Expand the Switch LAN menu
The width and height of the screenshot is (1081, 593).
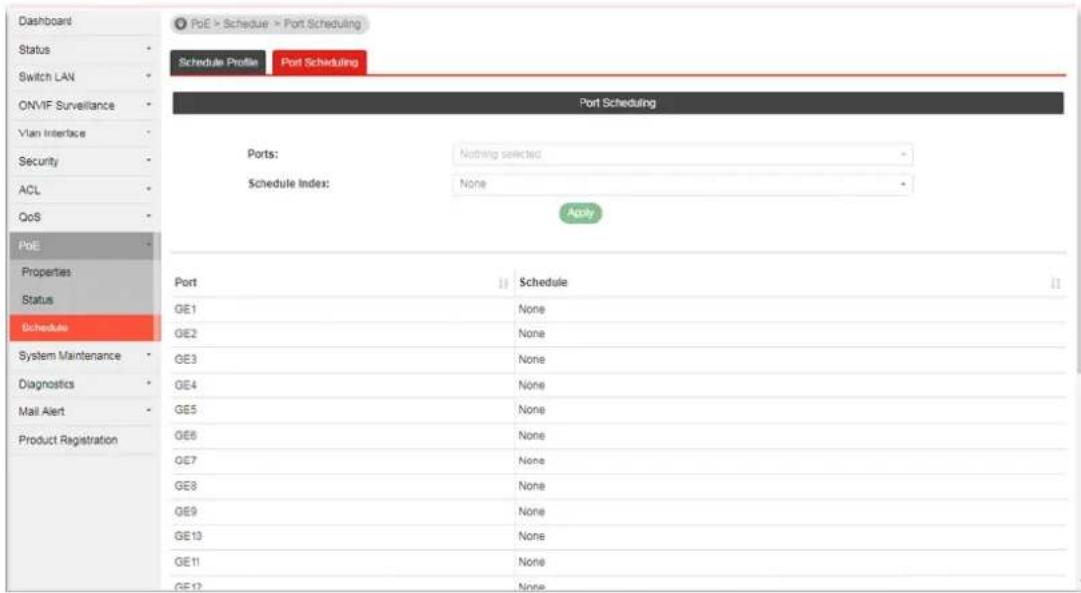coord(83,77)
